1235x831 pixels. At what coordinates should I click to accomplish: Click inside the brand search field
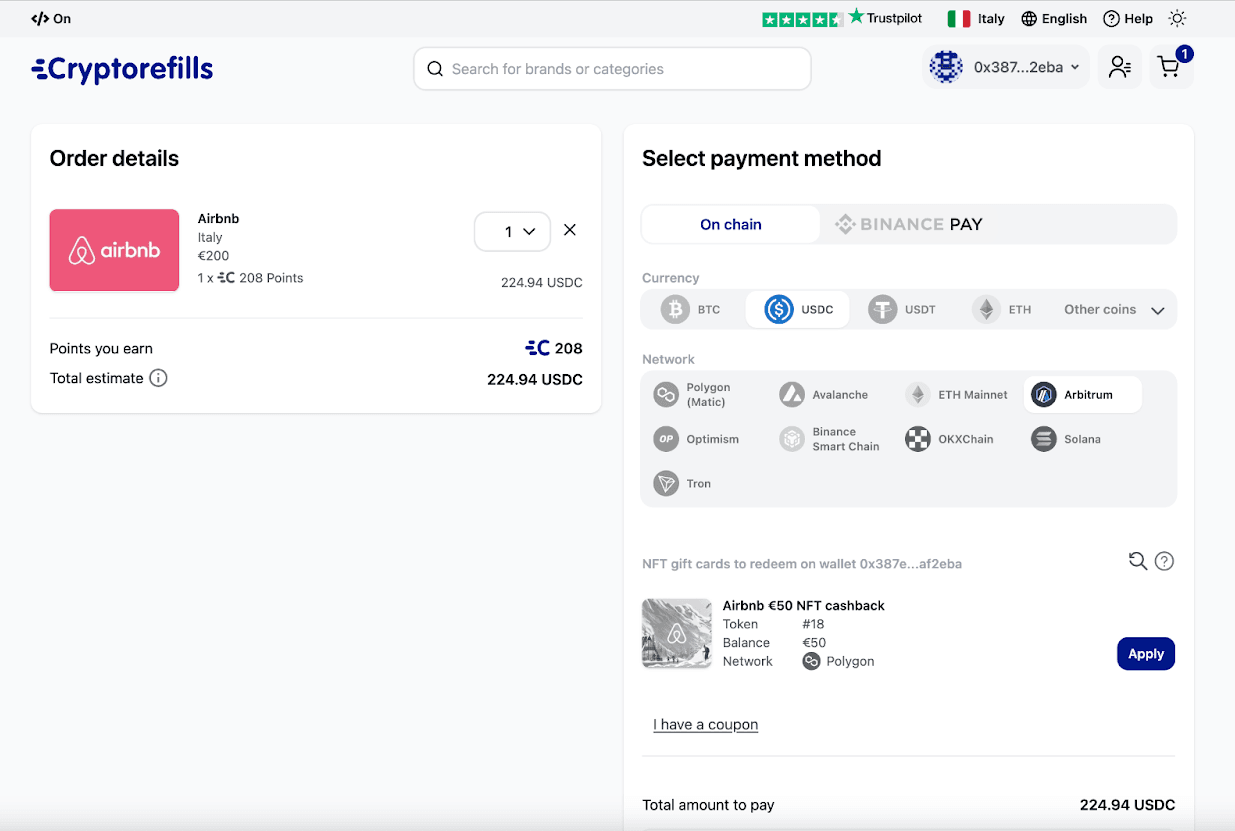612,68
